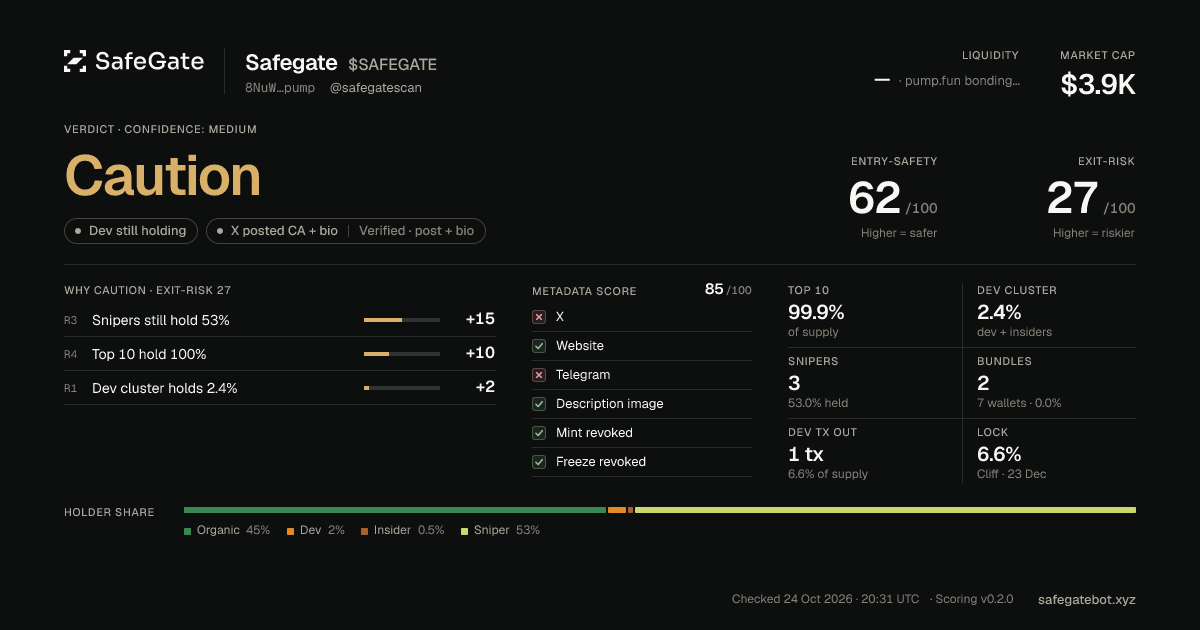1200x630 pixels.
Task: Click the orange Dev legend swatch
Action: coord(290,531)
